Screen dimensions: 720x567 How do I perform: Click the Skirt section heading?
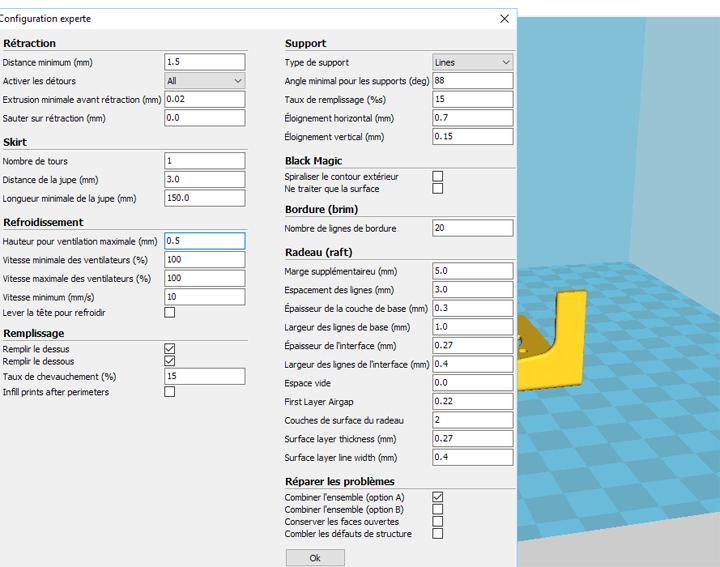click(x=15, y=142)
